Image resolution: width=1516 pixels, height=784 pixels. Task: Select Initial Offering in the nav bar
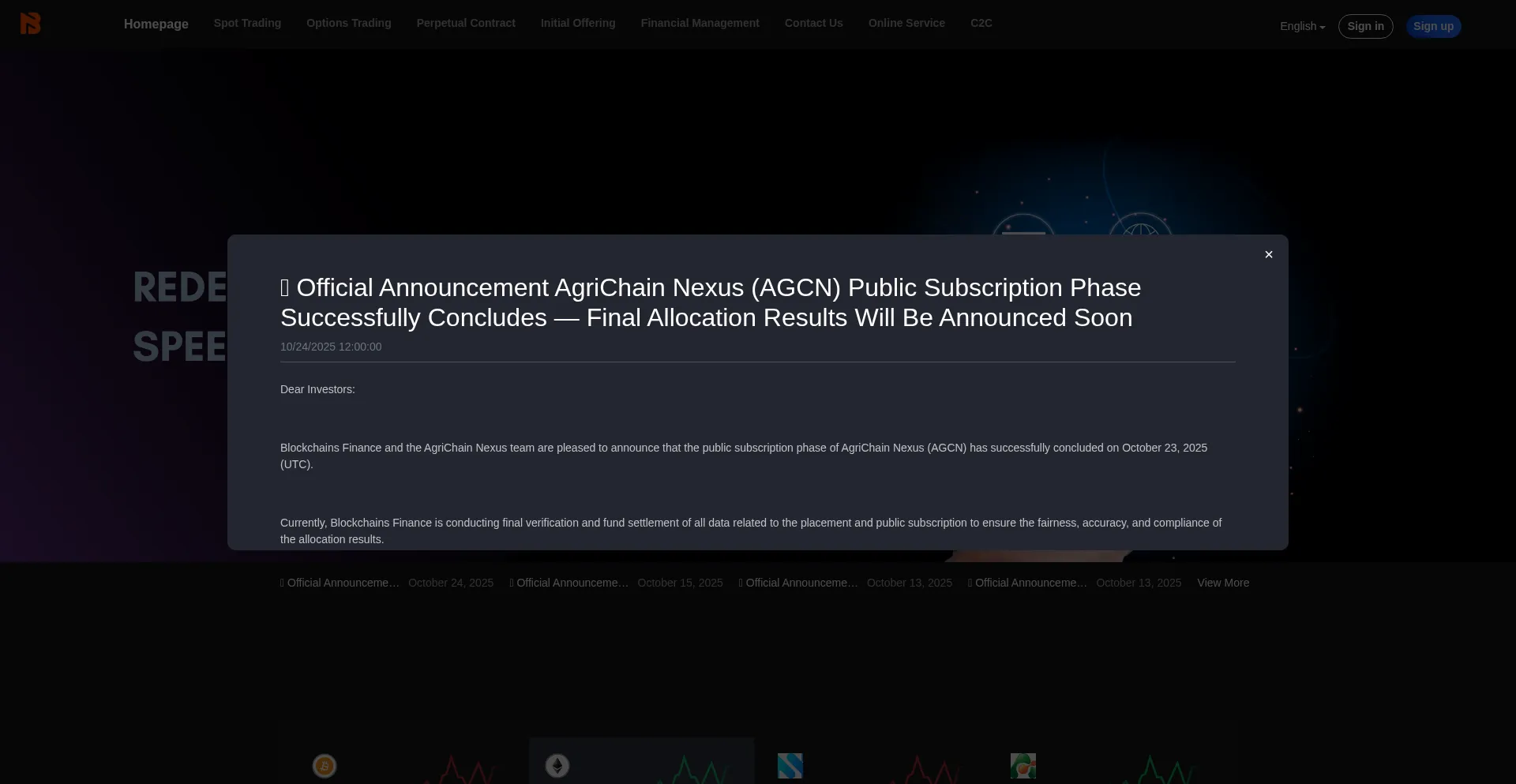(x=578, y=24)
